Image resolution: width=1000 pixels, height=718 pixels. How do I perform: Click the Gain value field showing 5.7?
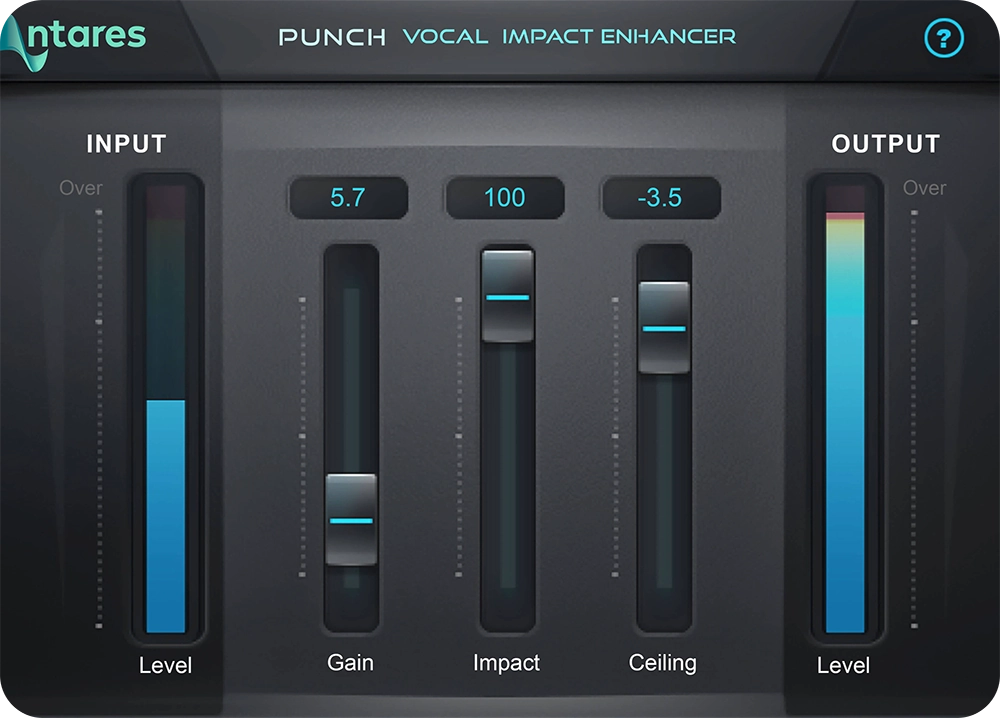coord(348,198)
